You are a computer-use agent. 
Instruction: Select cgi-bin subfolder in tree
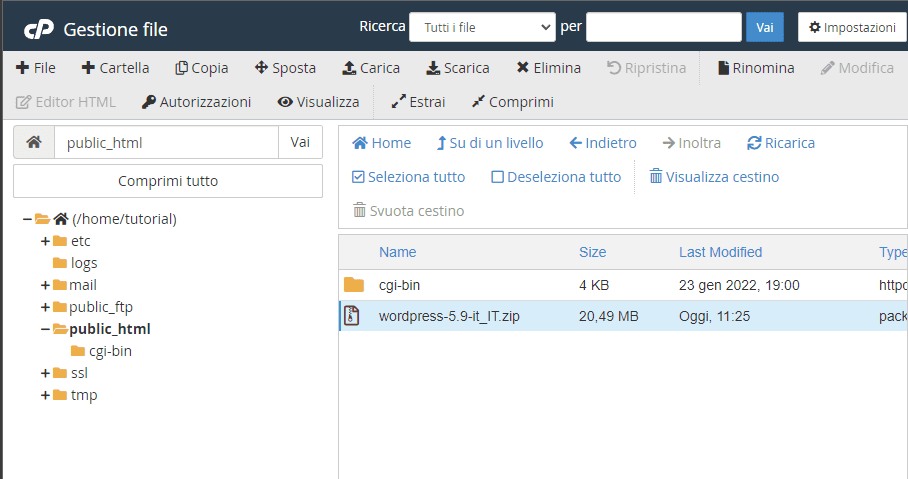(x=110, y=351)
